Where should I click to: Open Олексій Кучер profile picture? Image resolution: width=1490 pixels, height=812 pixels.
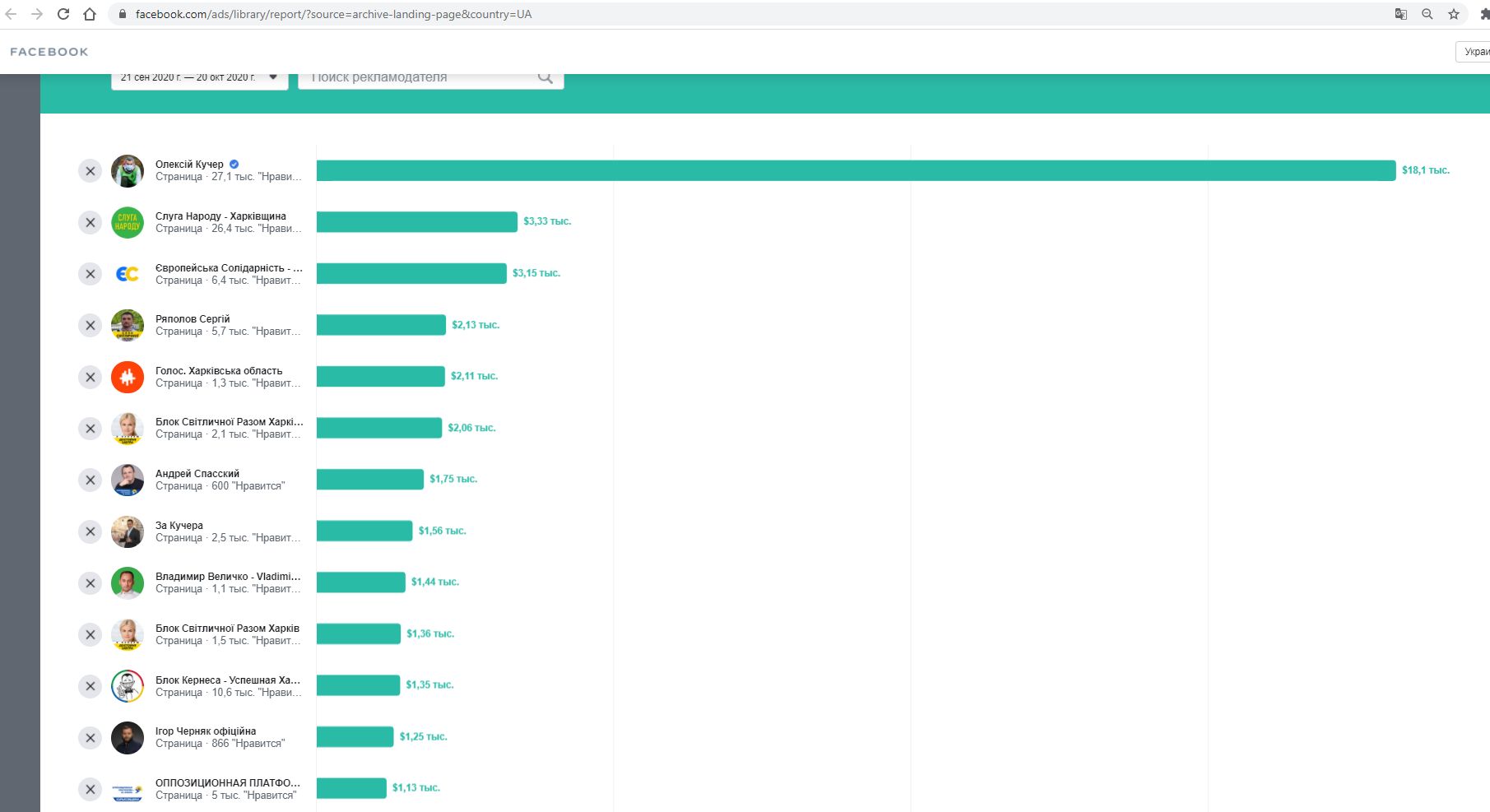pos(128,171)
